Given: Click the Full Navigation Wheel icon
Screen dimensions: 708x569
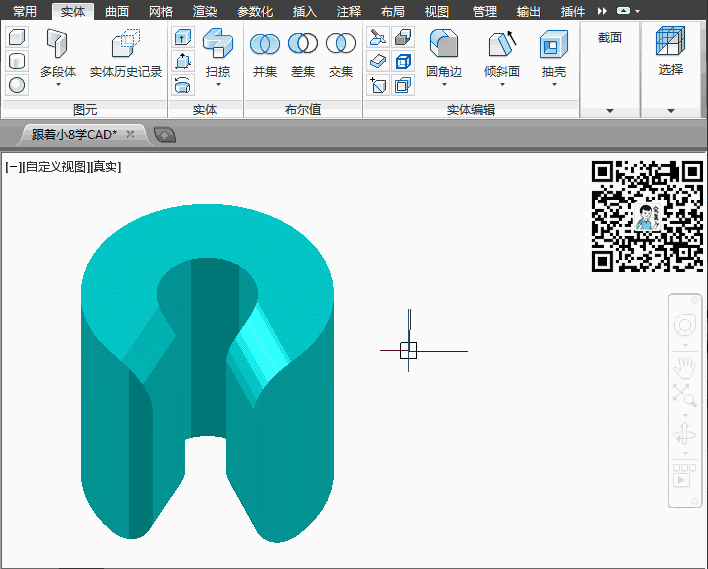Looking at the screenshot, I should click(x=685, y=325).
